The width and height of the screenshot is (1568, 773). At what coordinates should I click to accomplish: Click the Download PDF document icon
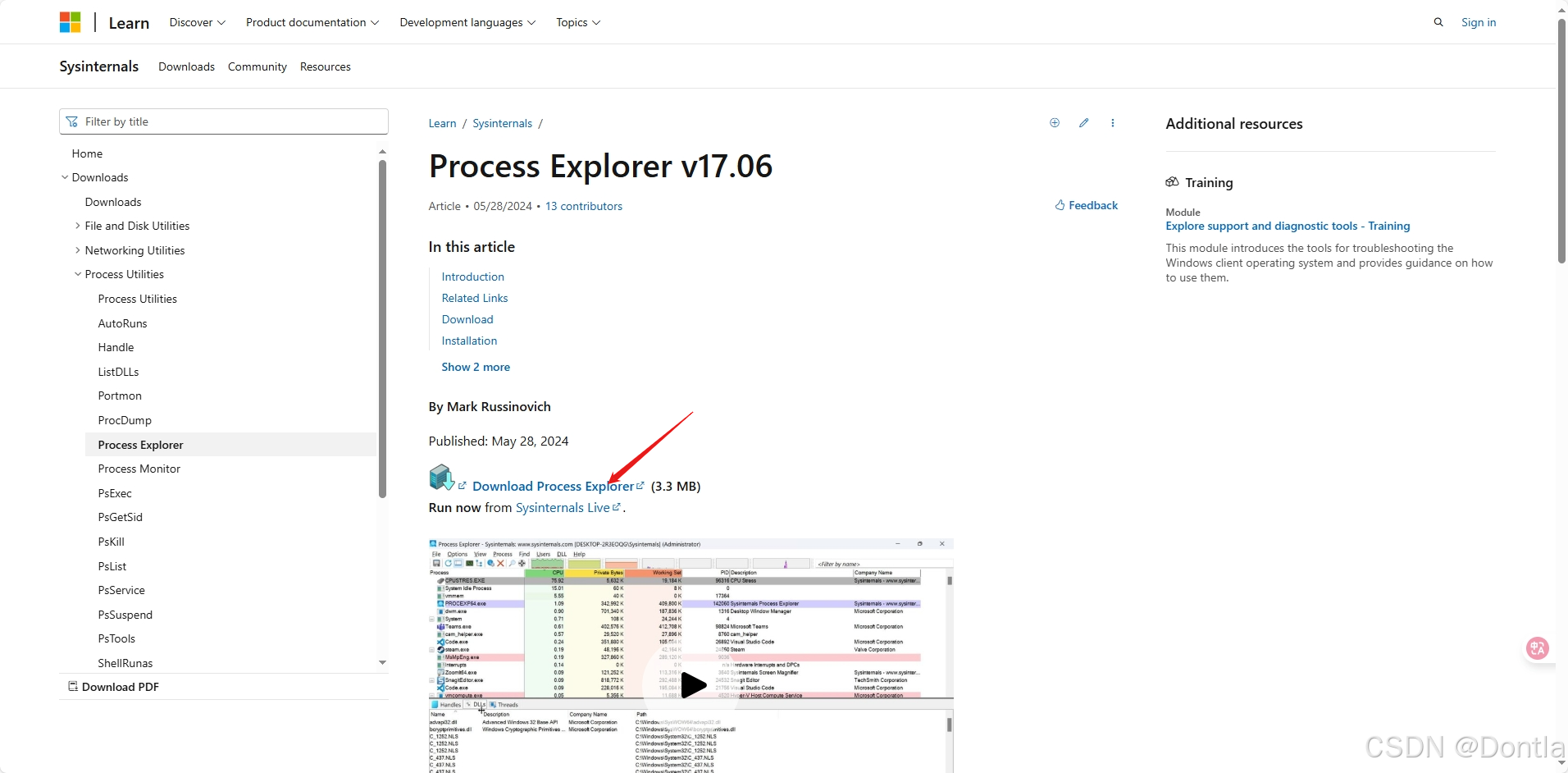point(73,687)
